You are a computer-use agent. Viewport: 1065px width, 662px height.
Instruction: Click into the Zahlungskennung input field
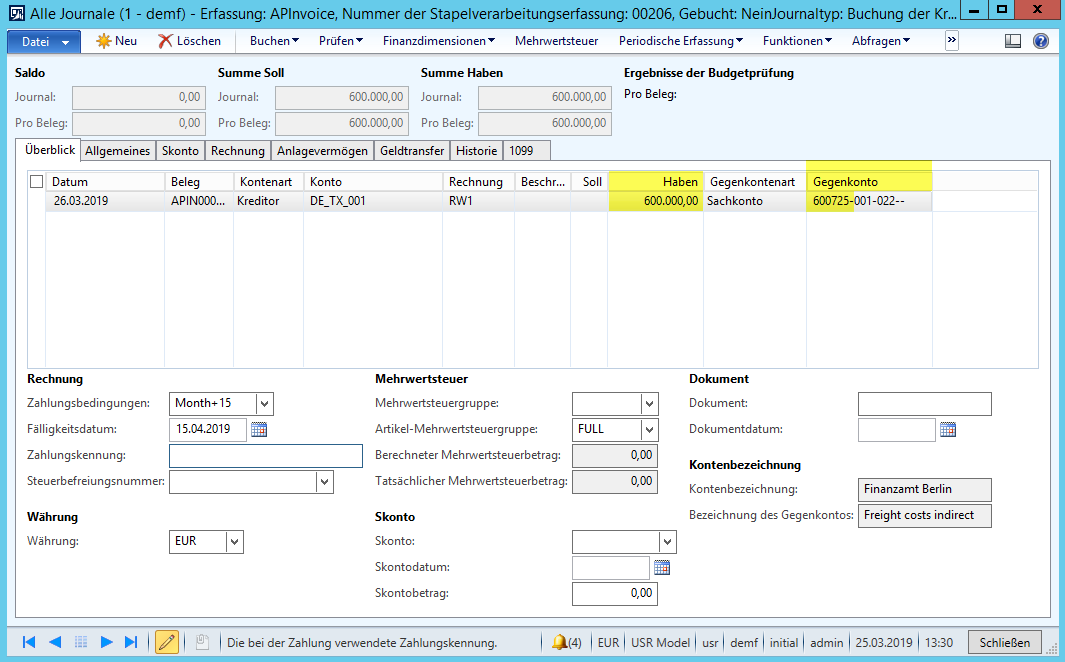[x=265, y=456]
